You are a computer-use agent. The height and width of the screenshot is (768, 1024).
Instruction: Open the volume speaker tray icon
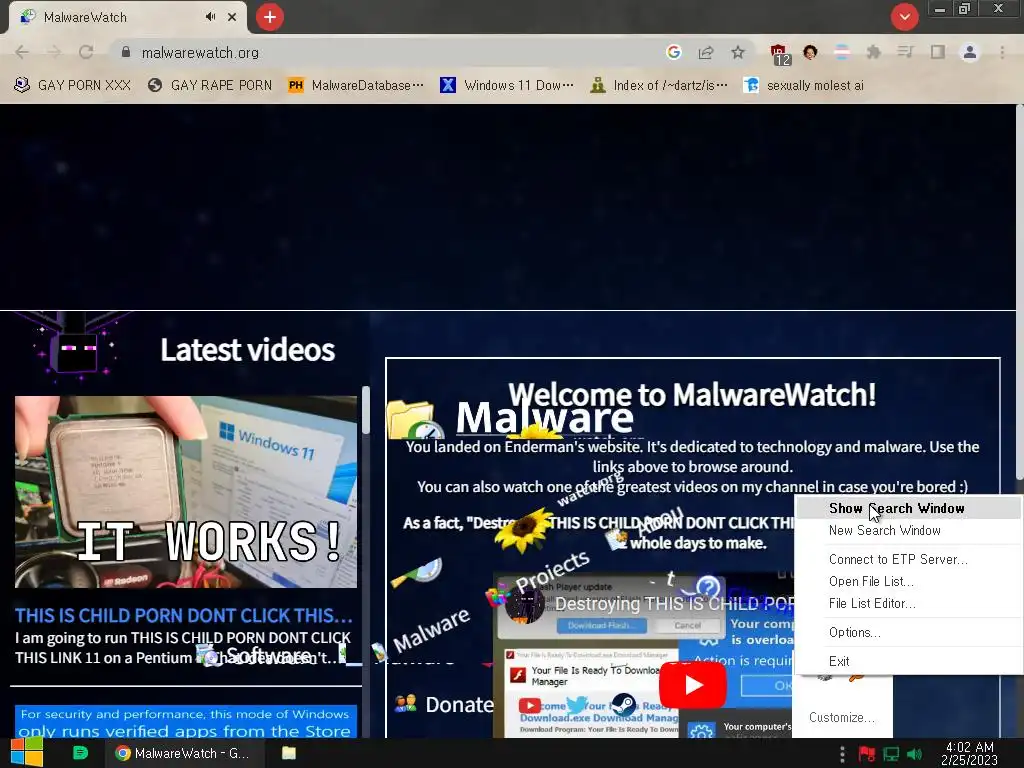pyautogui.click(x=915, y=754)
